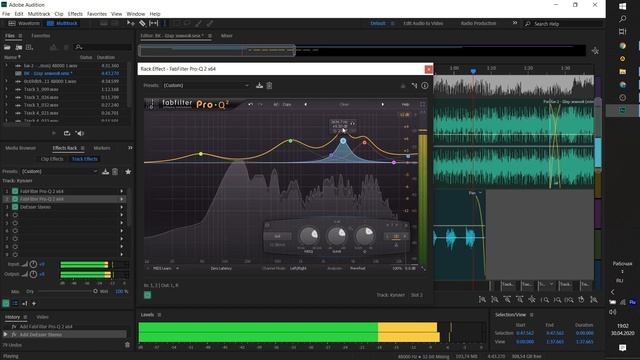Click the New File icon in Files panel

point(29,47)
